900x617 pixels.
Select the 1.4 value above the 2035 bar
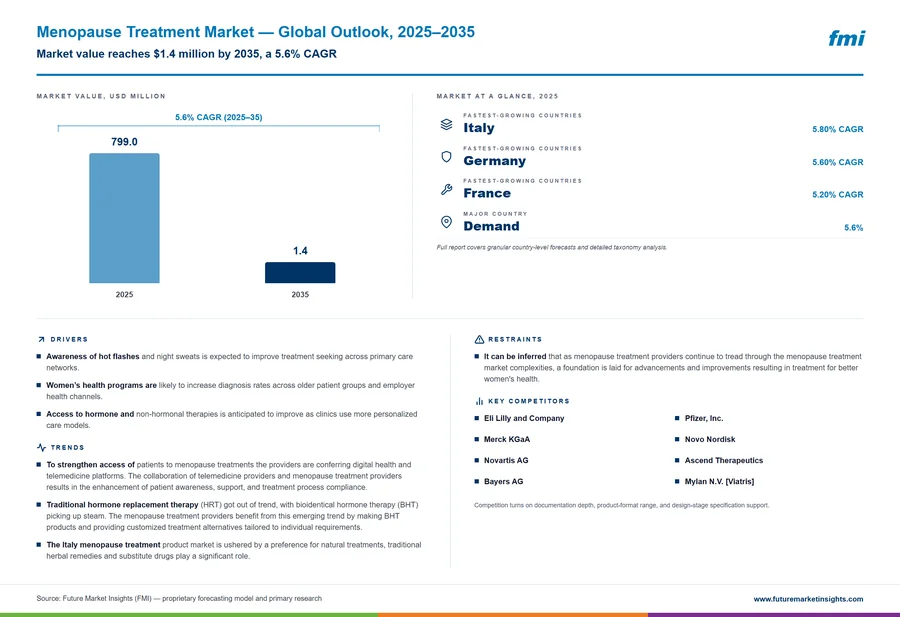300,251
